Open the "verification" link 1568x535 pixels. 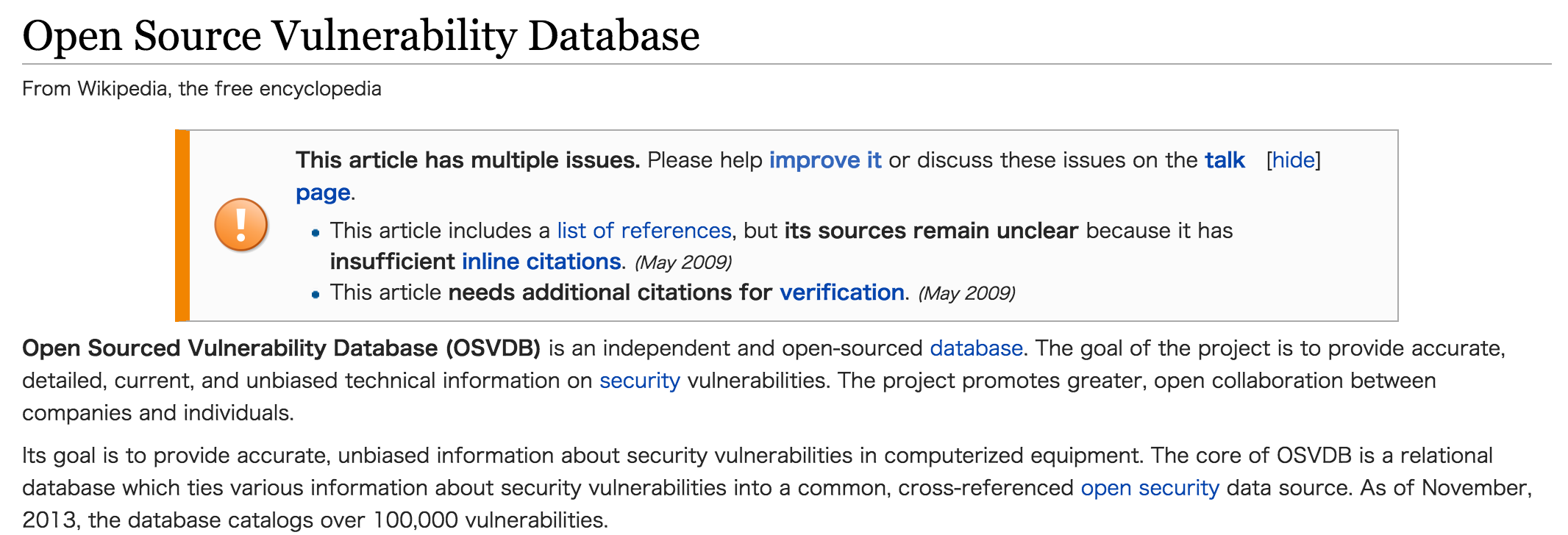coord(842,292)
